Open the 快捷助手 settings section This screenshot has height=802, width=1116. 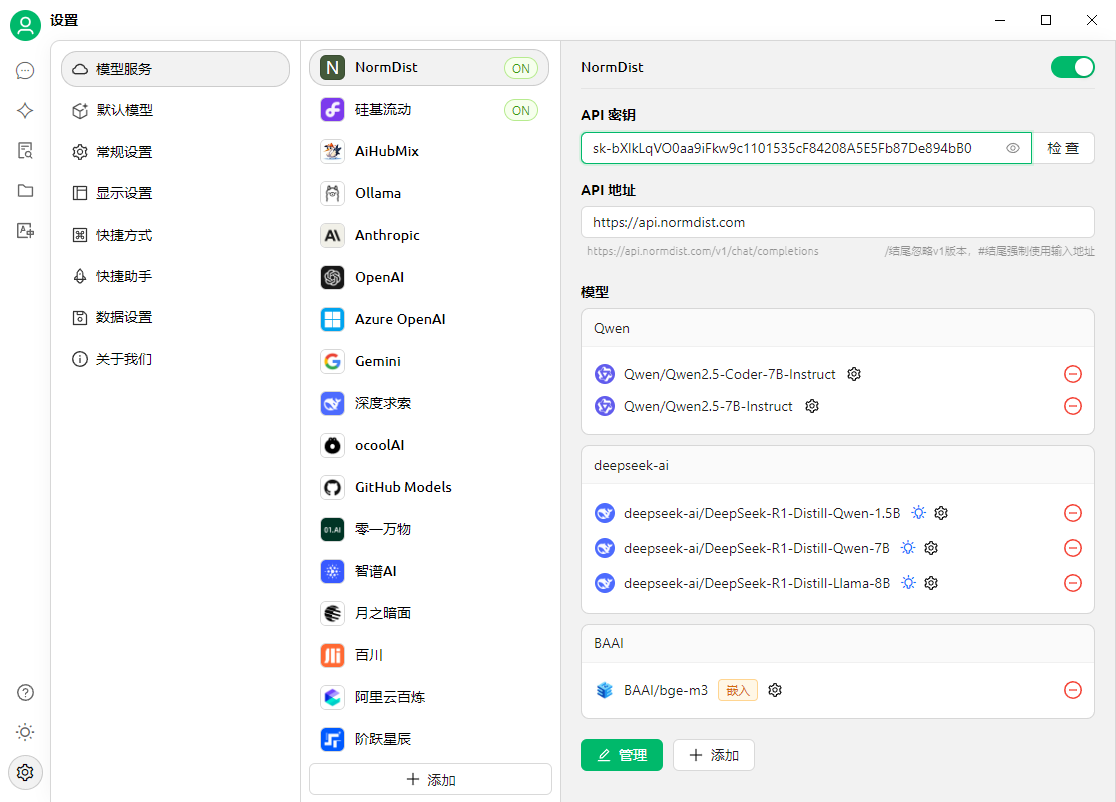175,276
